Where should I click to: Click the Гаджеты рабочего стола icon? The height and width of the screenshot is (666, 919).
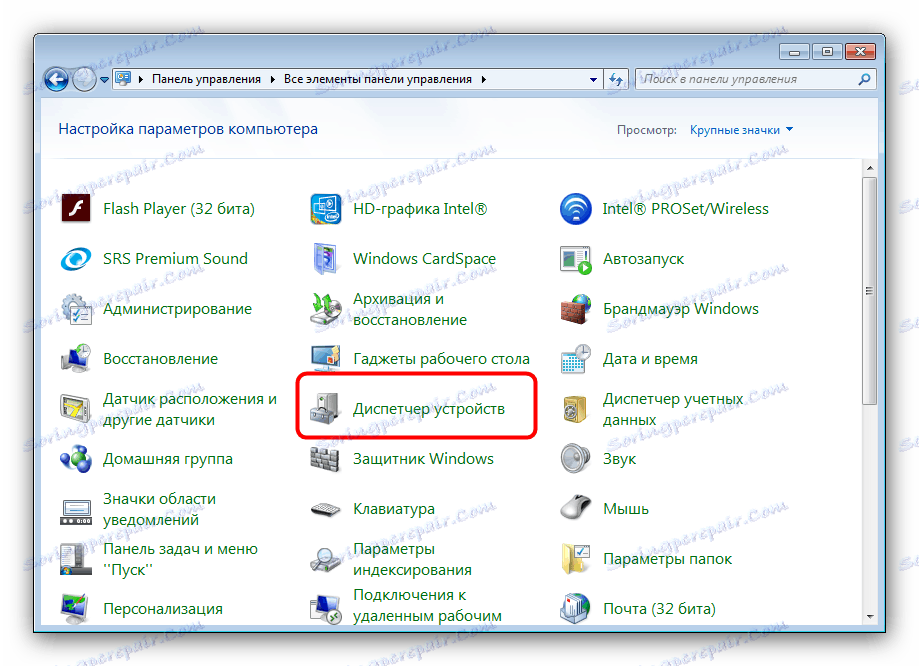tap(325, 359)
